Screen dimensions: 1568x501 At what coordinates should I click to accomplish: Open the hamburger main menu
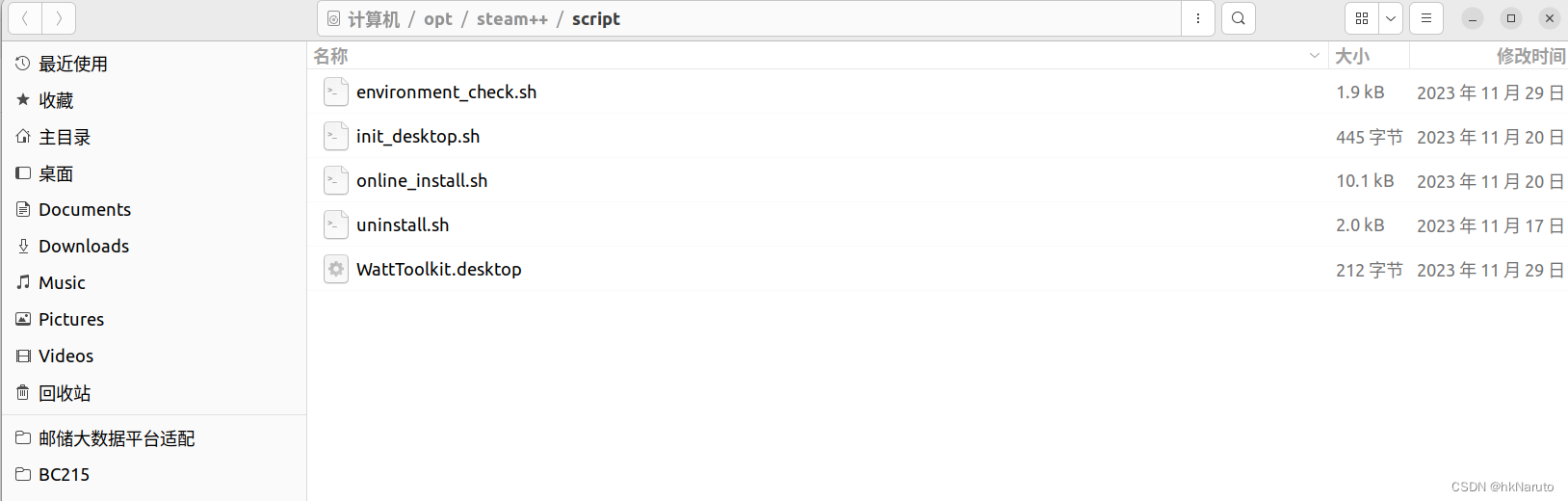[x=1426, y=18]
